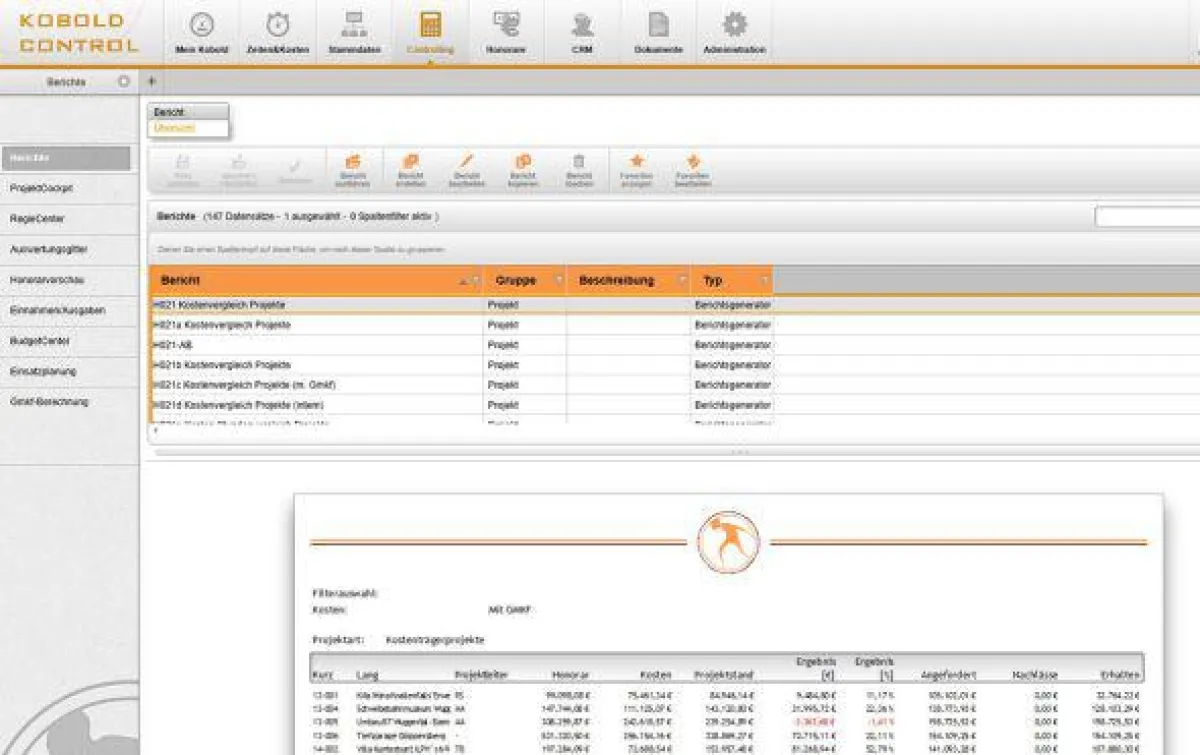This screenshot has width=1200, height=755.
Task: Click the search field above the table
Action: (1146, 216)
